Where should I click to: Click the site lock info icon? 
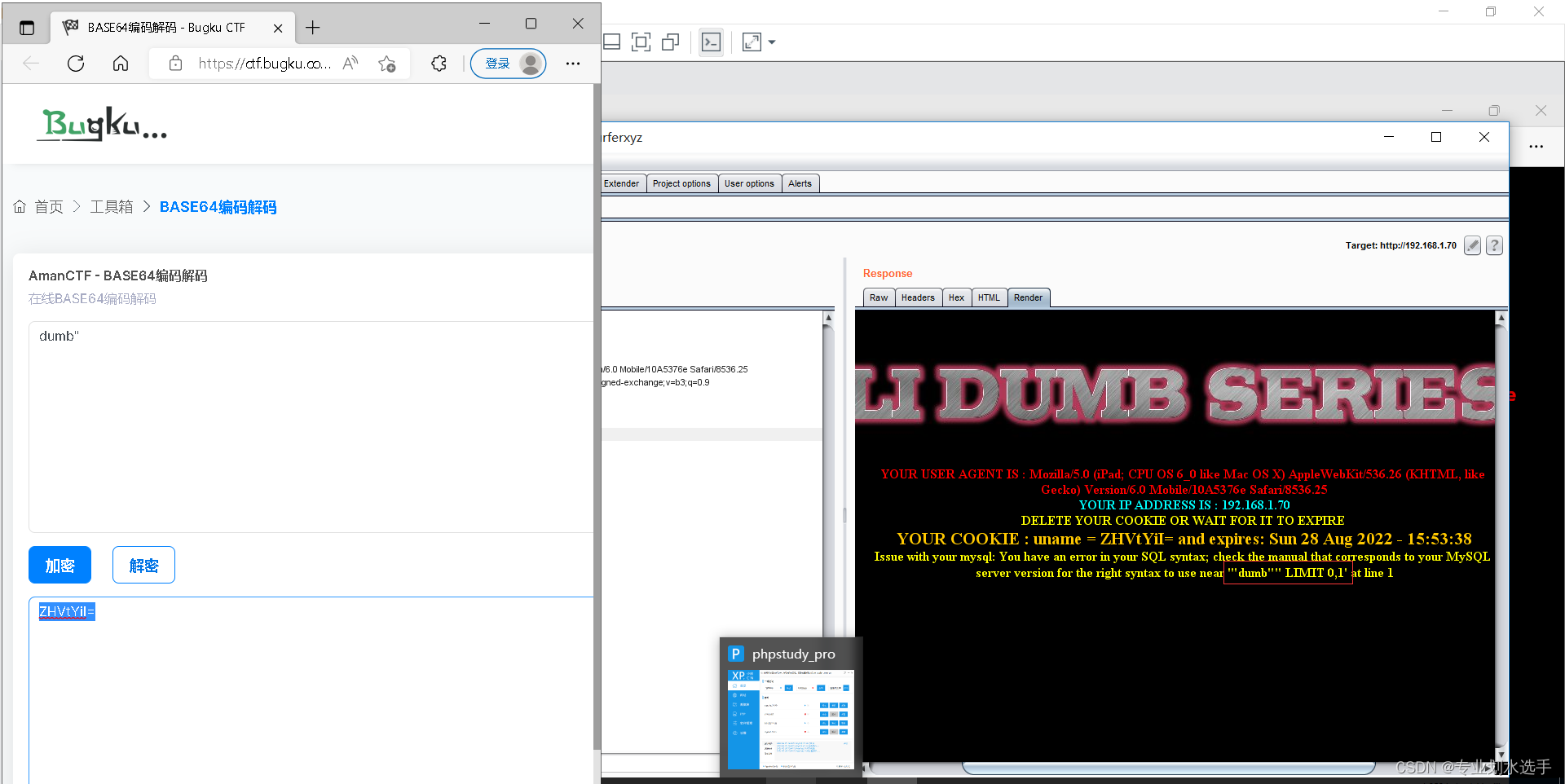[175, 64]
